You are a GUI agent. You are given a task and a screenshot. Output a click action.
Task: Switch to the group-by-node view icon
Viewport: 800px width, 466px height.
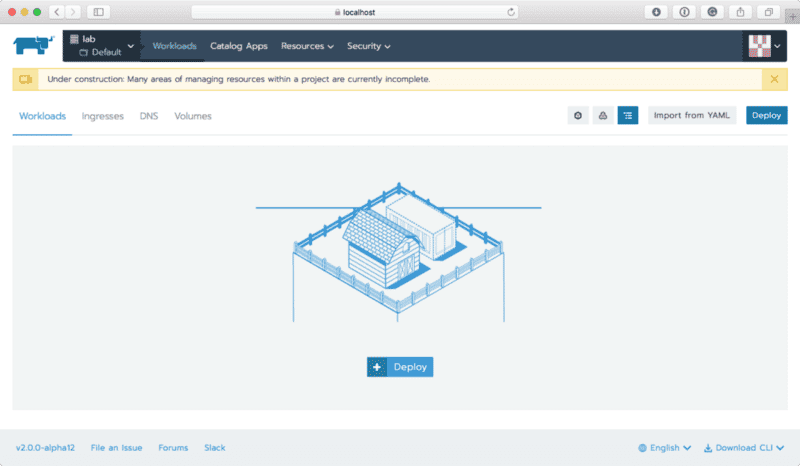pyautogui.click(x=578, y=116)
